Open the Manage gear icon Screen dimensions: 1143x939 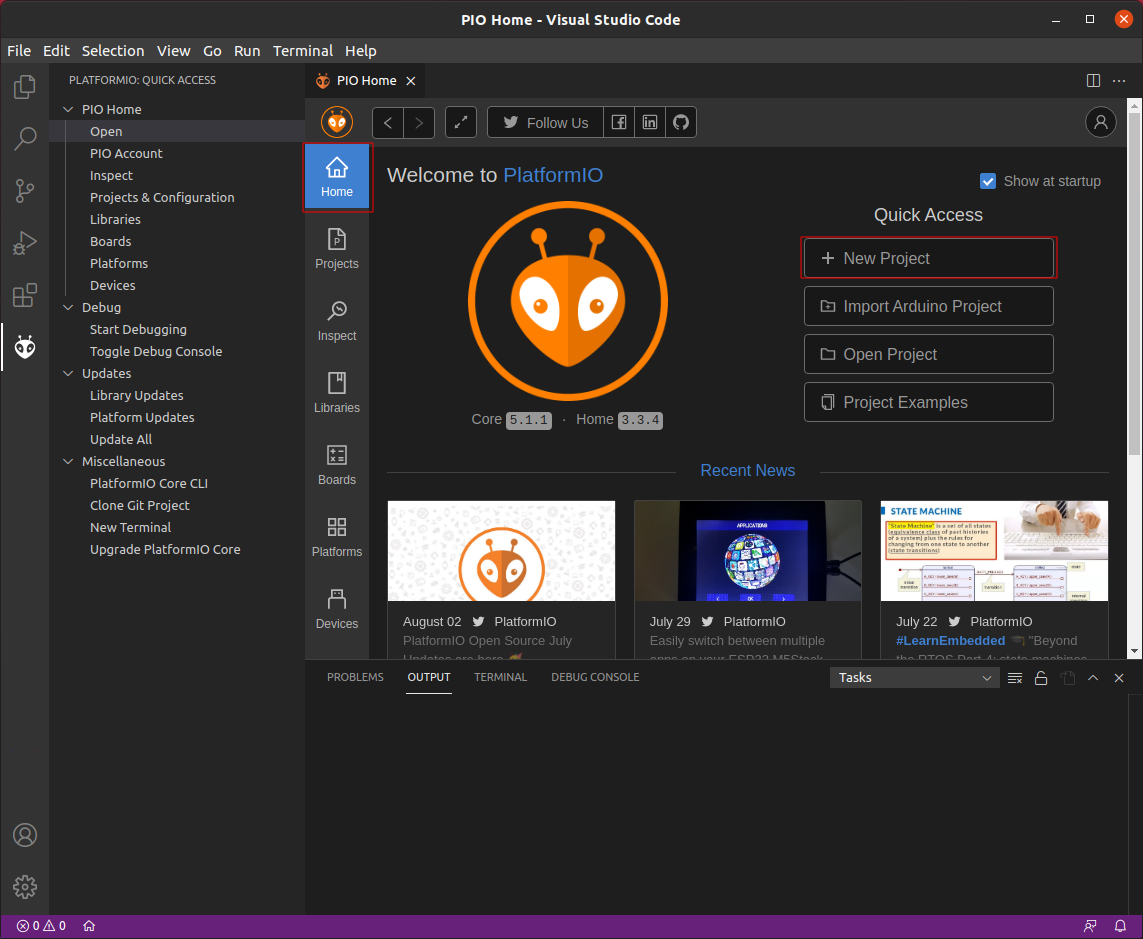tap(25, 887)
